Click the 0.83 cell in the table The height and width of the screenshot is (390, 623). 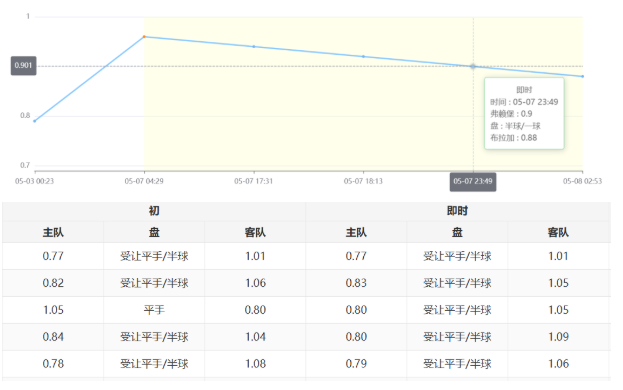356,283
